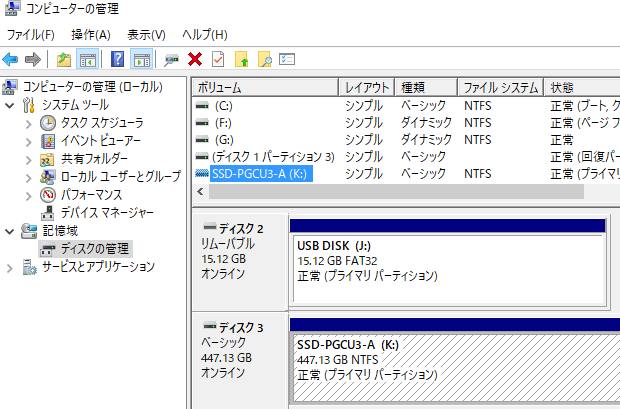Collapse the 記憶域 tree node
The width and height of the screenshot is (620, 409).
[10, 231]
